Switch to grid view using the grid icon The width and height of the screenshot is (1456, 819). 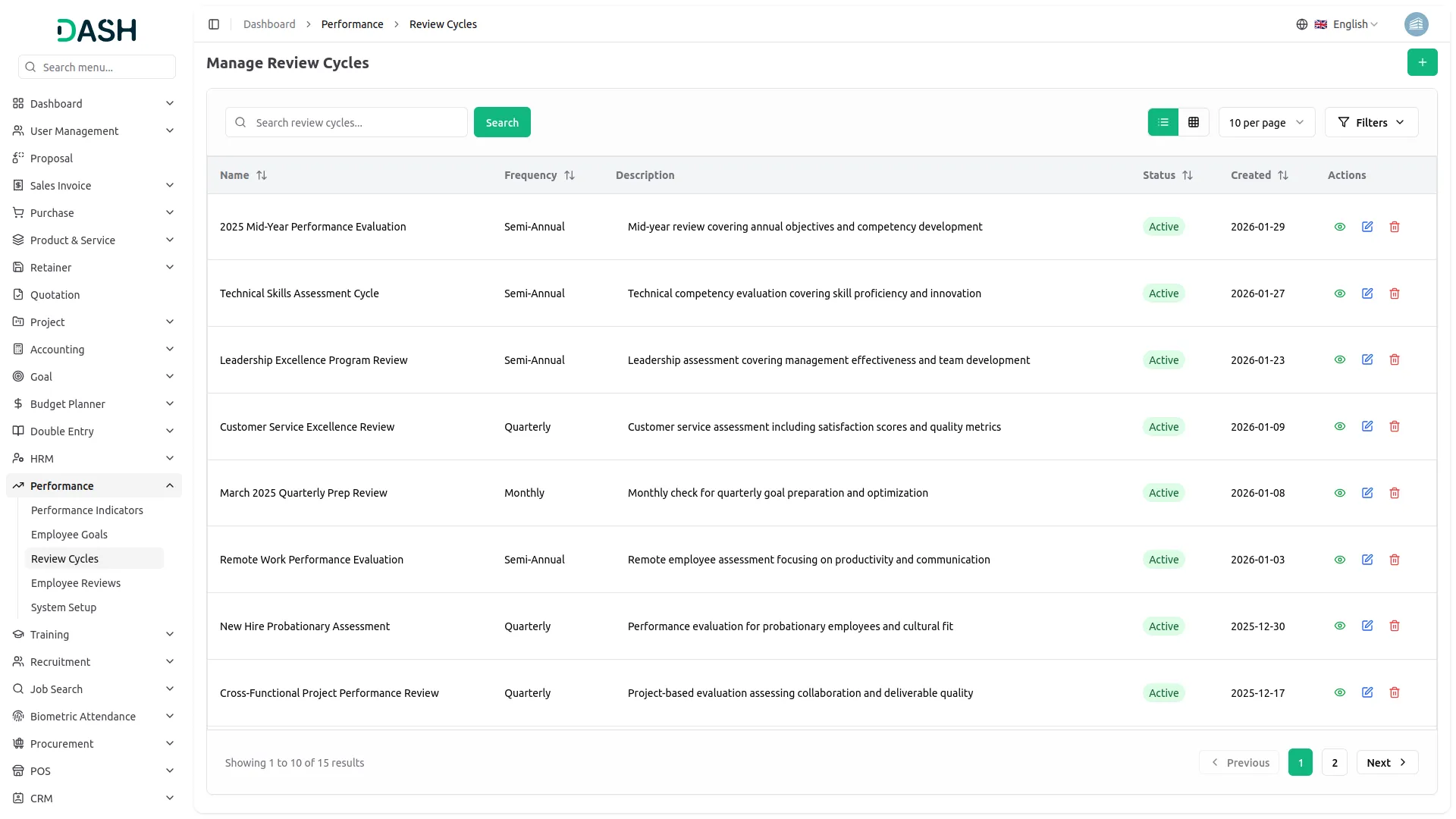tap(1193, 122)
